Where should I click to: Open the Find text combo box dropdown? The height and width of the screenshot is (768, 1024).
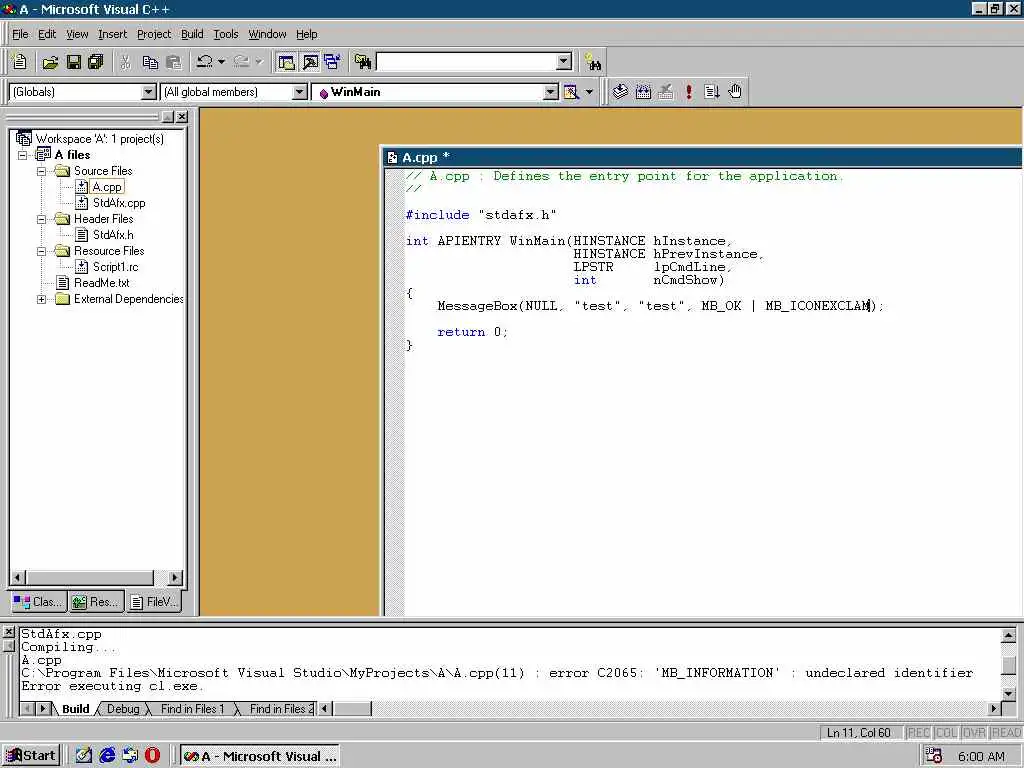[x=564, y=62]
